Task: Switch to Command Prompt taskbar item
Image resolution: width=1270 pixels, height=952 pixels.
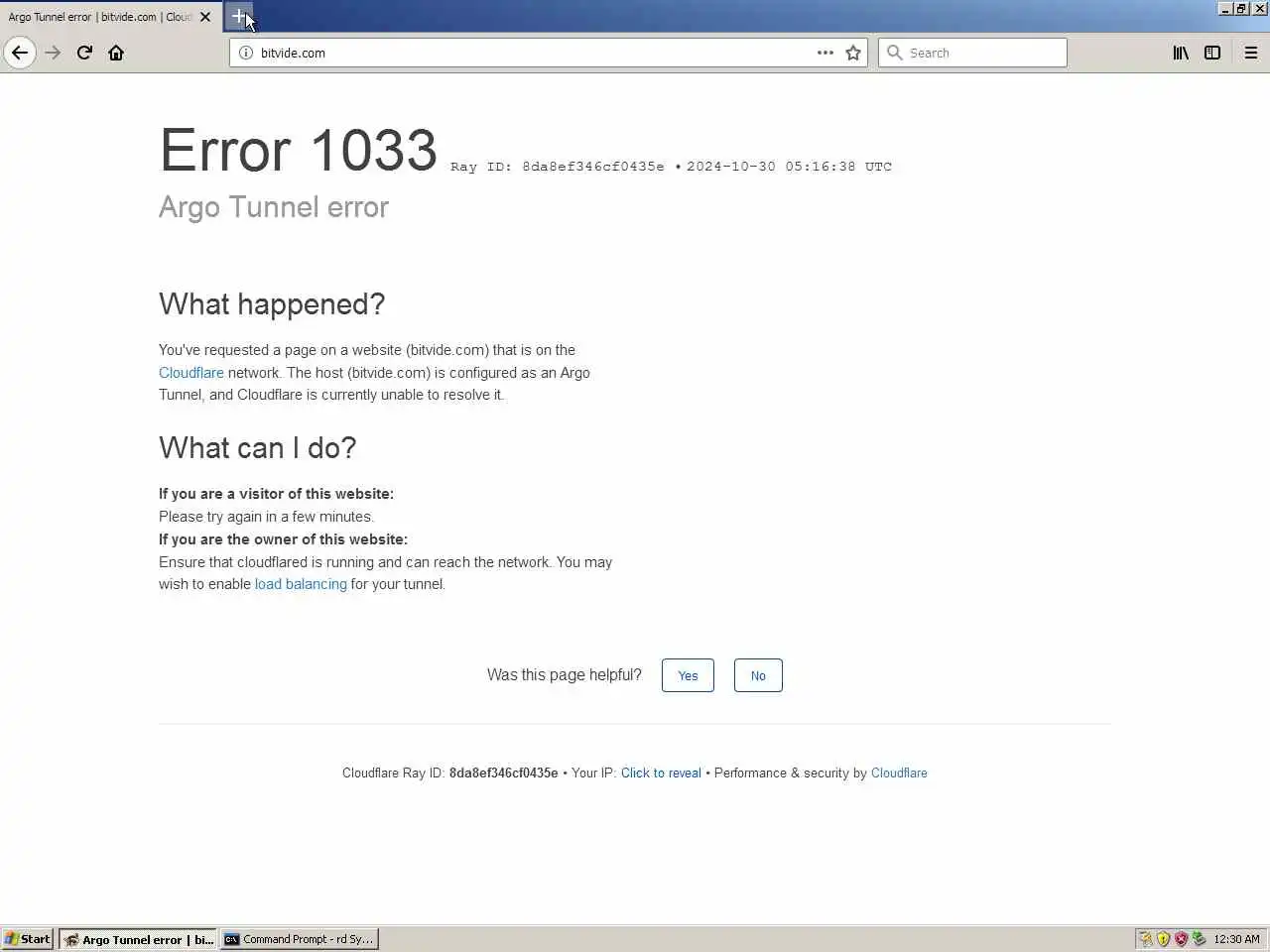Action: pyautogui.click(x=300, y=939)
